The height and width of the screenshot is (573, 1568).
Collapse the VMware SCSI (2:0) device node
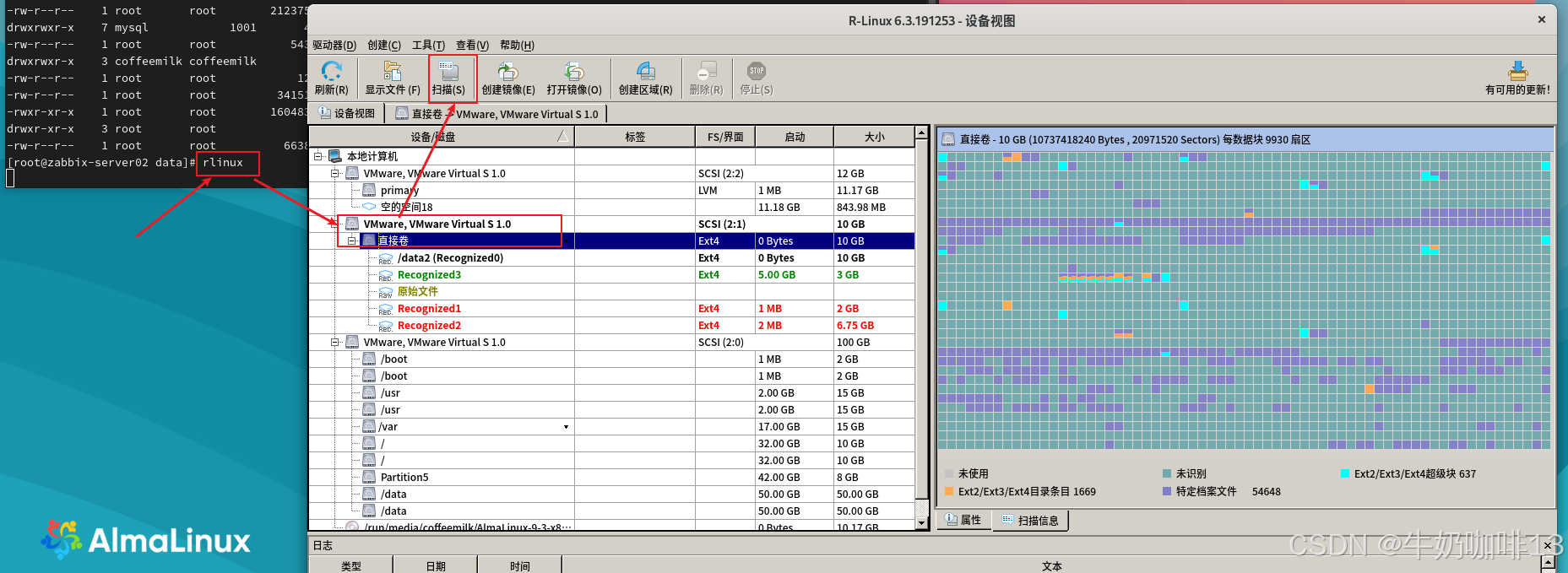pyautogui.click(x=335, y=342)
